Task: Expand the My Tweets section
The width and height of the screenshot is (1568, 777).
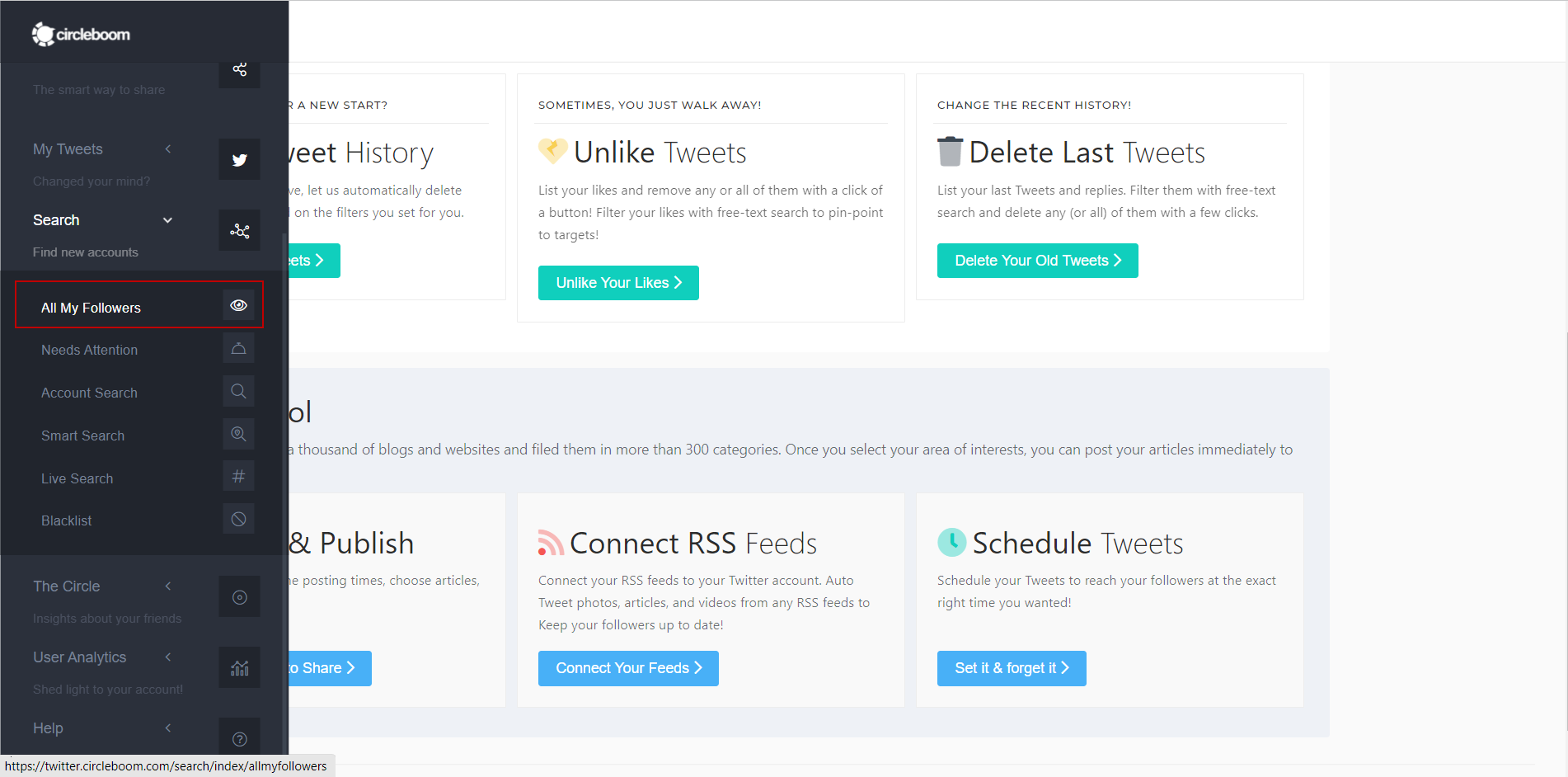Action: [x=167, y=148]
